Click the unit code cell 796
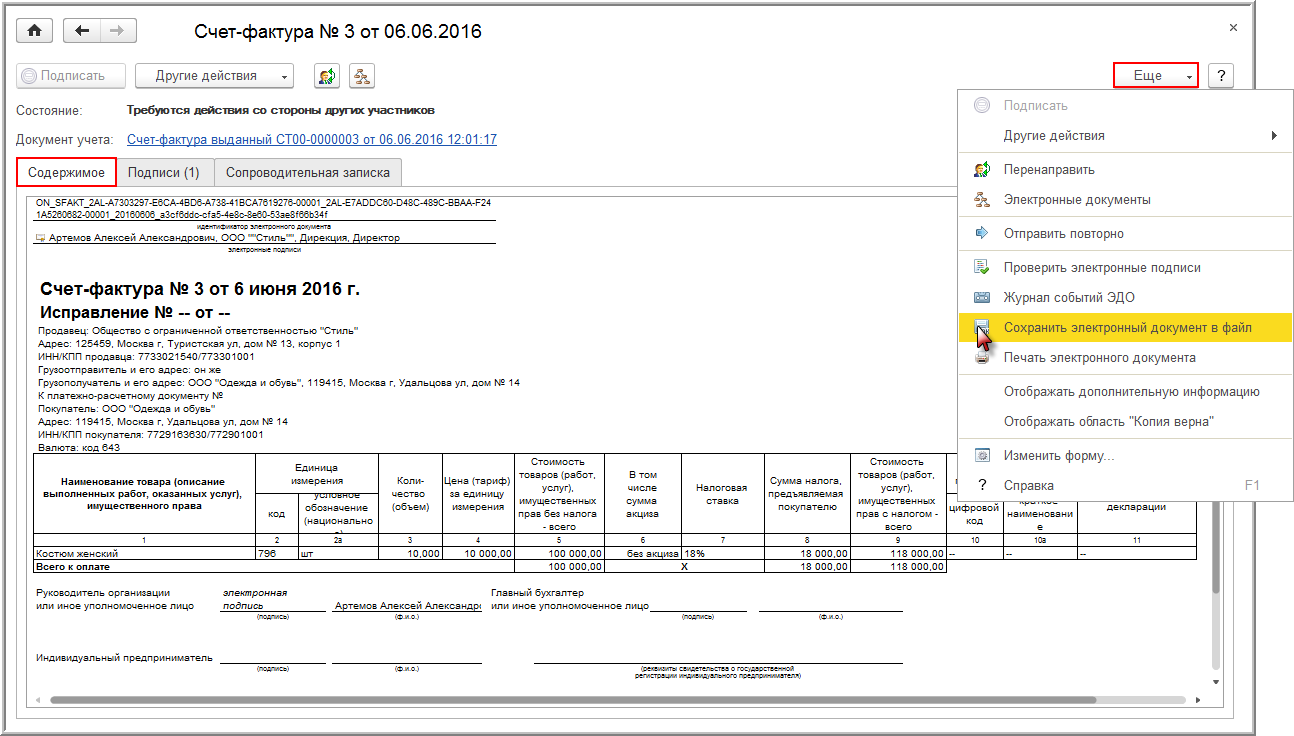 coord(277,553)
